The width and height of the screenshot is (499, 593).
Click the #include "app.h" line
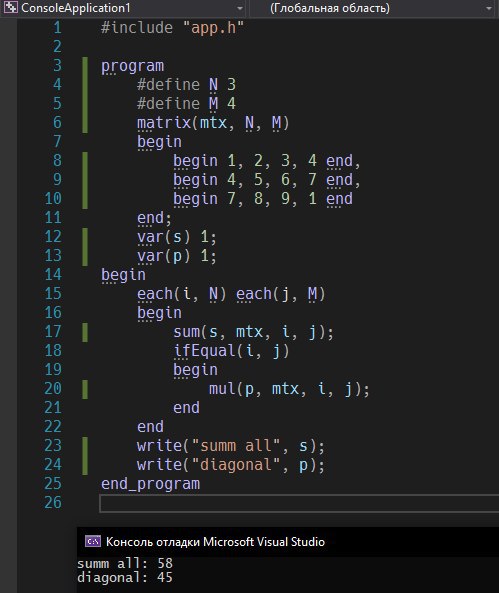coord(172,28)
